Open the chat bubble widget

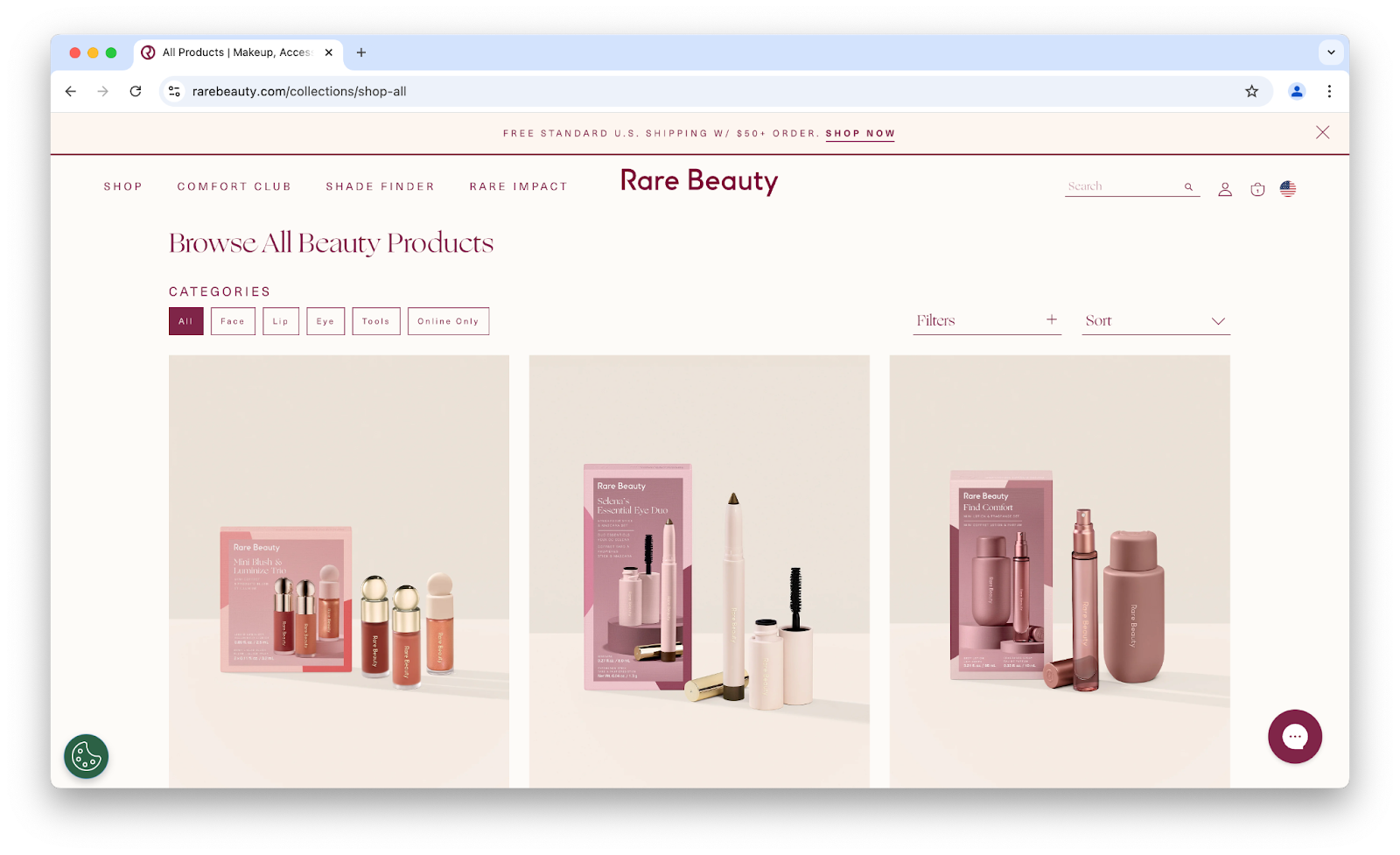pos(1295,737)
